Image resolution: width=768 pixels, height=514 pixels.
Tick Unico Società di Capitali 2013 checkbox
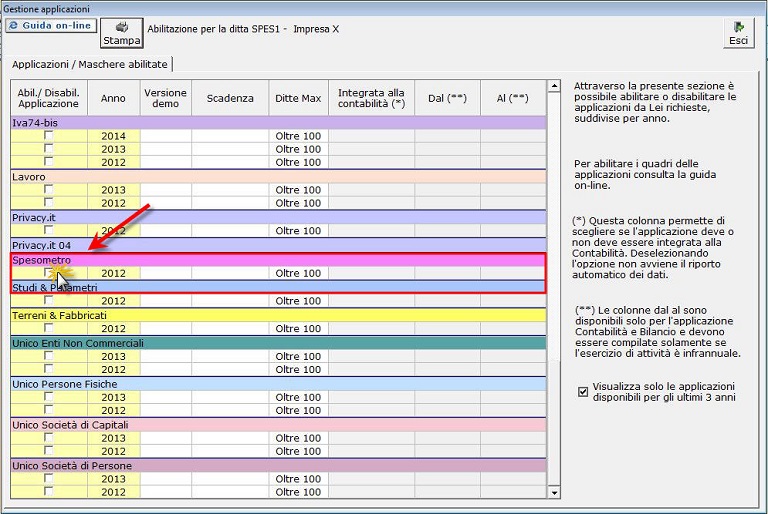48,438
